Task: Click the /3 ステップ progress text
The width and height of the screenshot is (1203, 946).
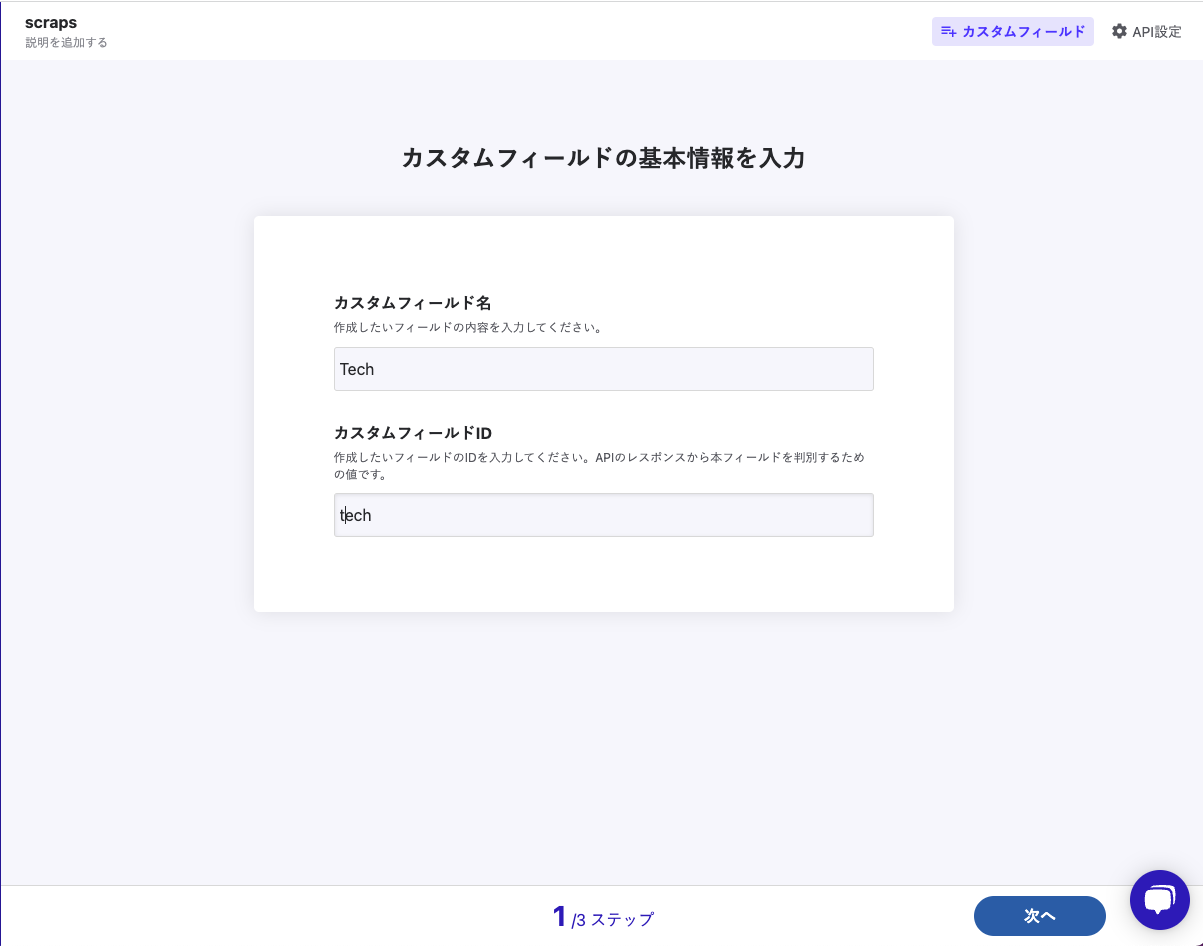Action: point(613,920)
